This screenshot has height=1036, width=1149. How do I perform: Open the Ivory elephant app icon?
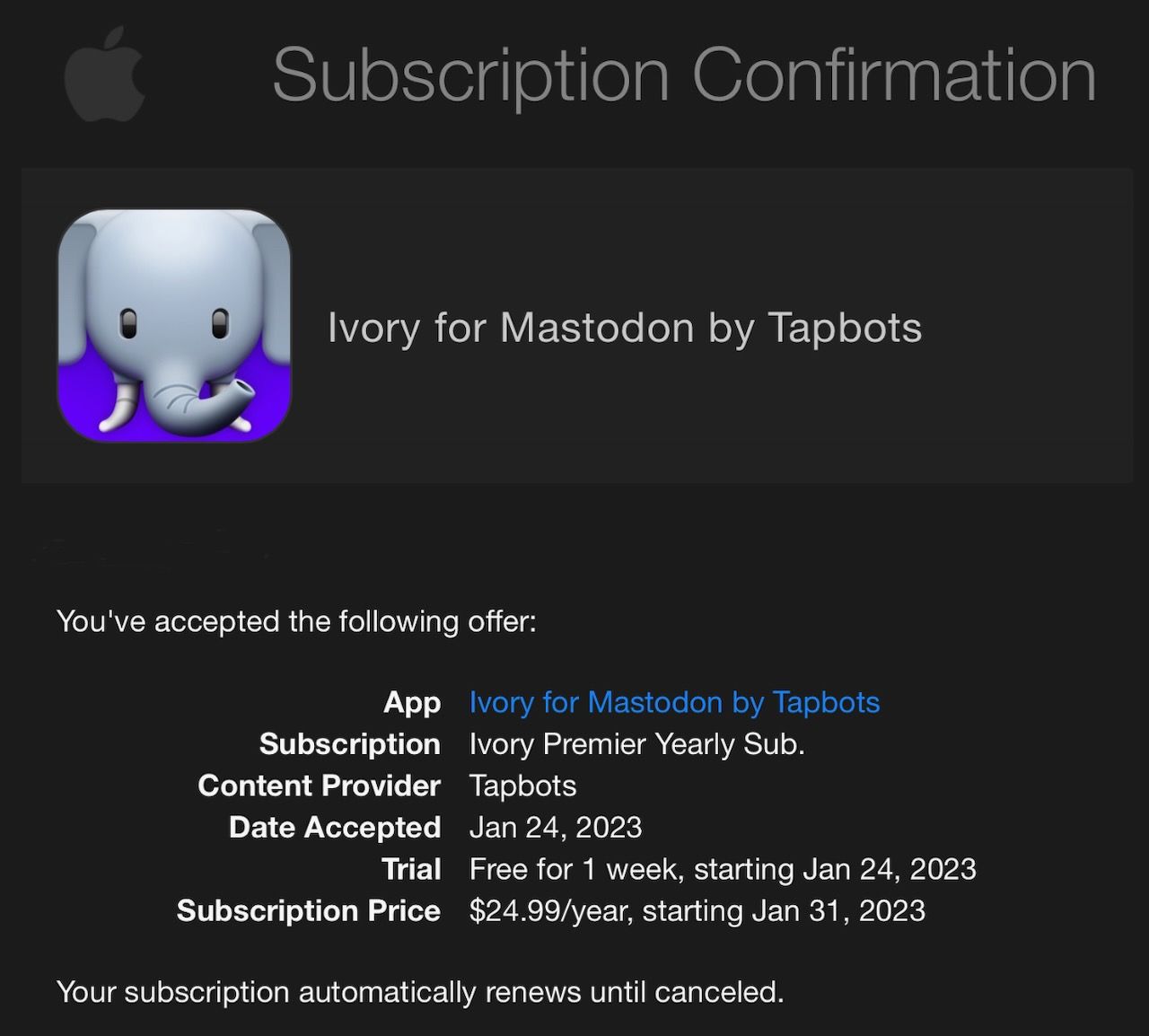(174, 326)
